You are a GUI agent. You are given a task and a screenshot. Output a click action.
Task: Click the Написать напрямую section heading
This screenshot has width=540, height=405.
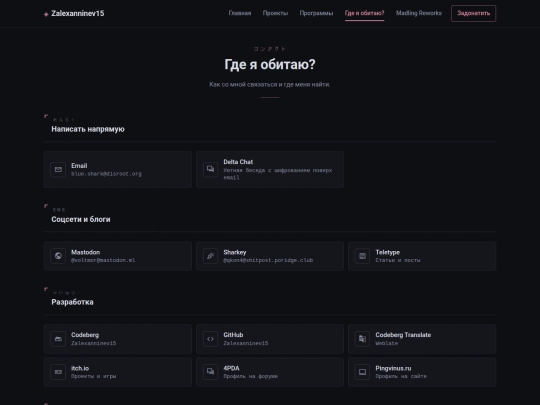click(88, 129)
